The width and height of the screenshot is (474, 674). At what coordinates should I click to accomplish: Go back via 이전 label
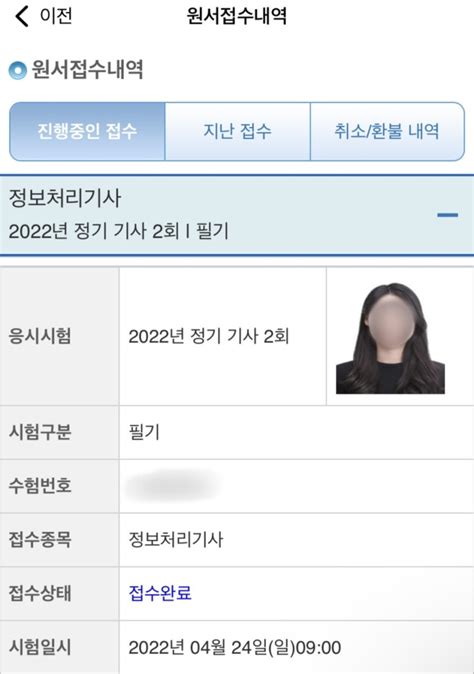tap(56, 16)
